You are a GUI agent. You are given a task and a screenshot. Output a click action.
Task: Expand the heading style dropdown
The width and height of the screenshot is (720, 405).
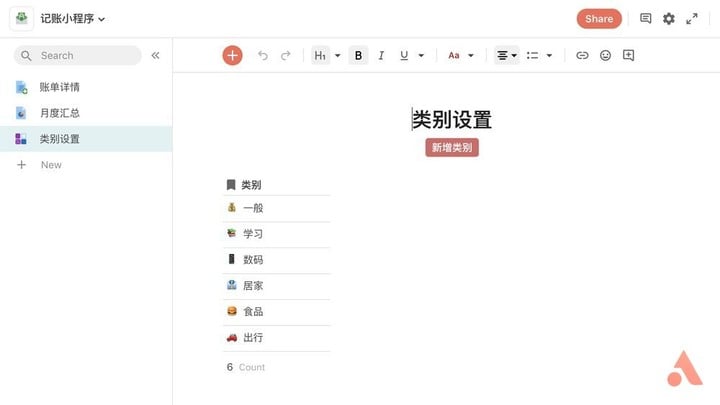pos(326,56)
